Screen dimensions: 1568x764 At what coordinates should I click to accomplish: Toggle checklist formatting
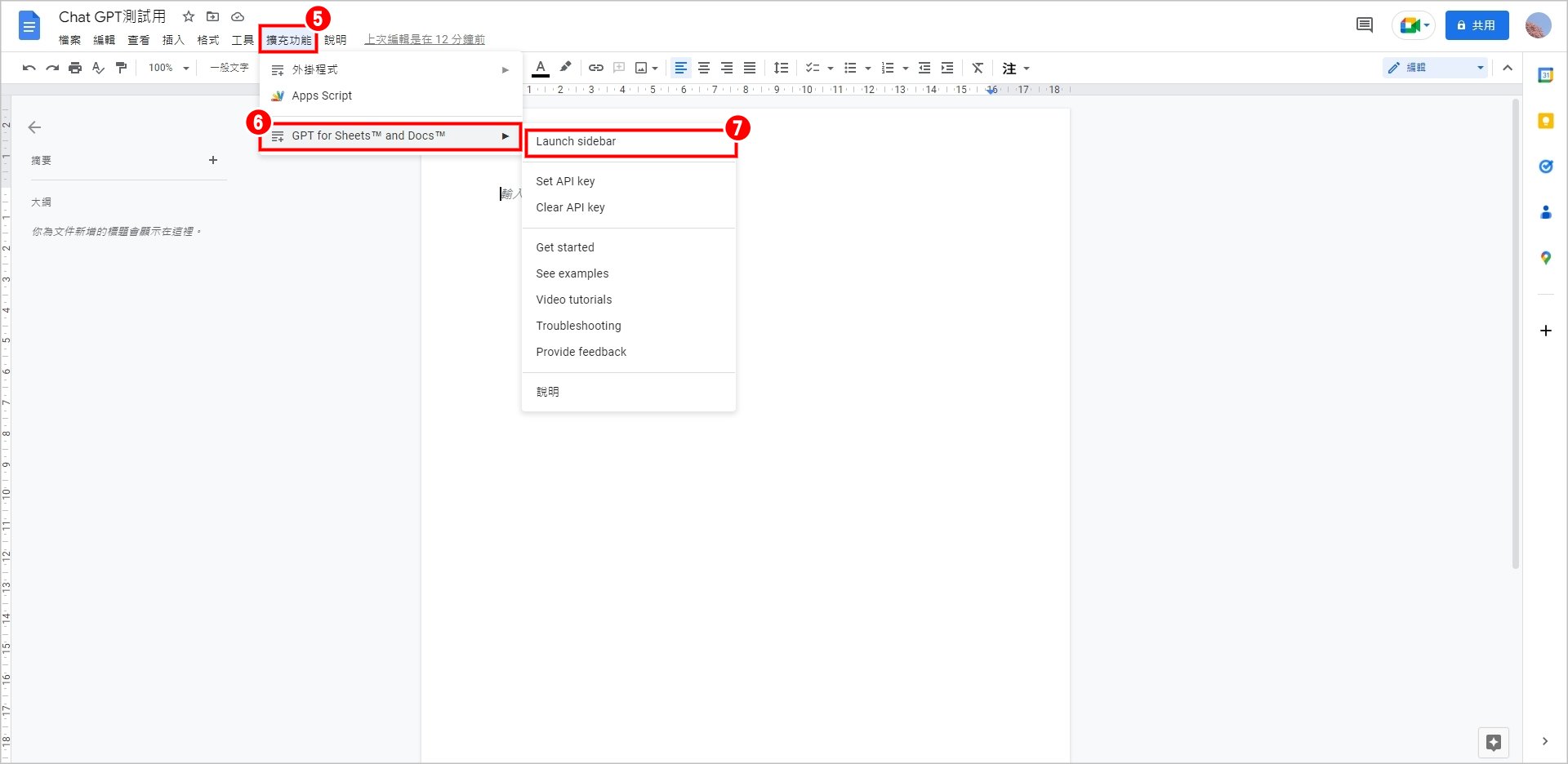(813, 68)
